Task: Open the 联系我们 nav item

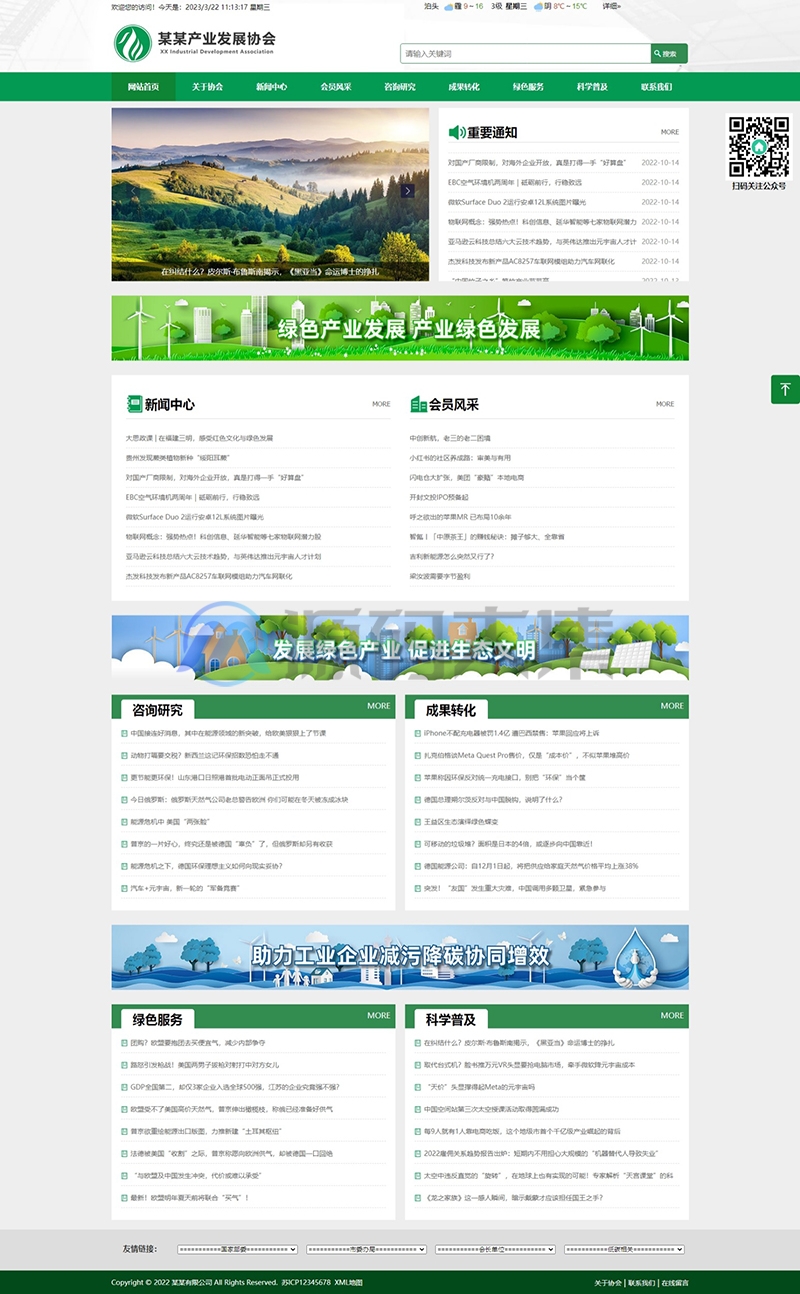Action: pyautogui.click(x=656, y=87)
